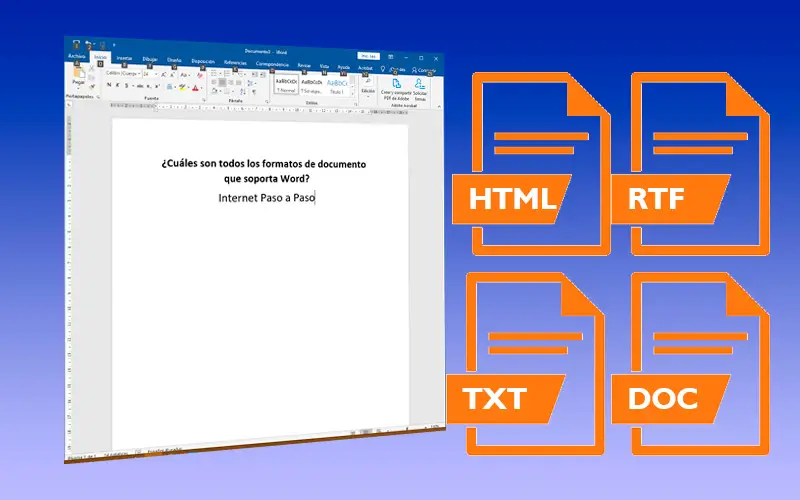800x500 pixels.
Task: Click the ribbon display options icon
Action: point(390,57)
